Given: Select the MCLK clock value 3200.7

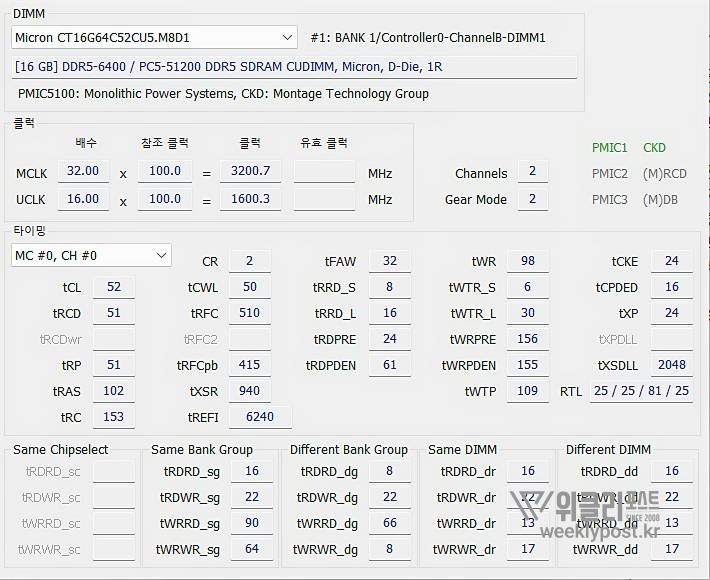Looking at the screenshot, I should [x=250, y=172].
